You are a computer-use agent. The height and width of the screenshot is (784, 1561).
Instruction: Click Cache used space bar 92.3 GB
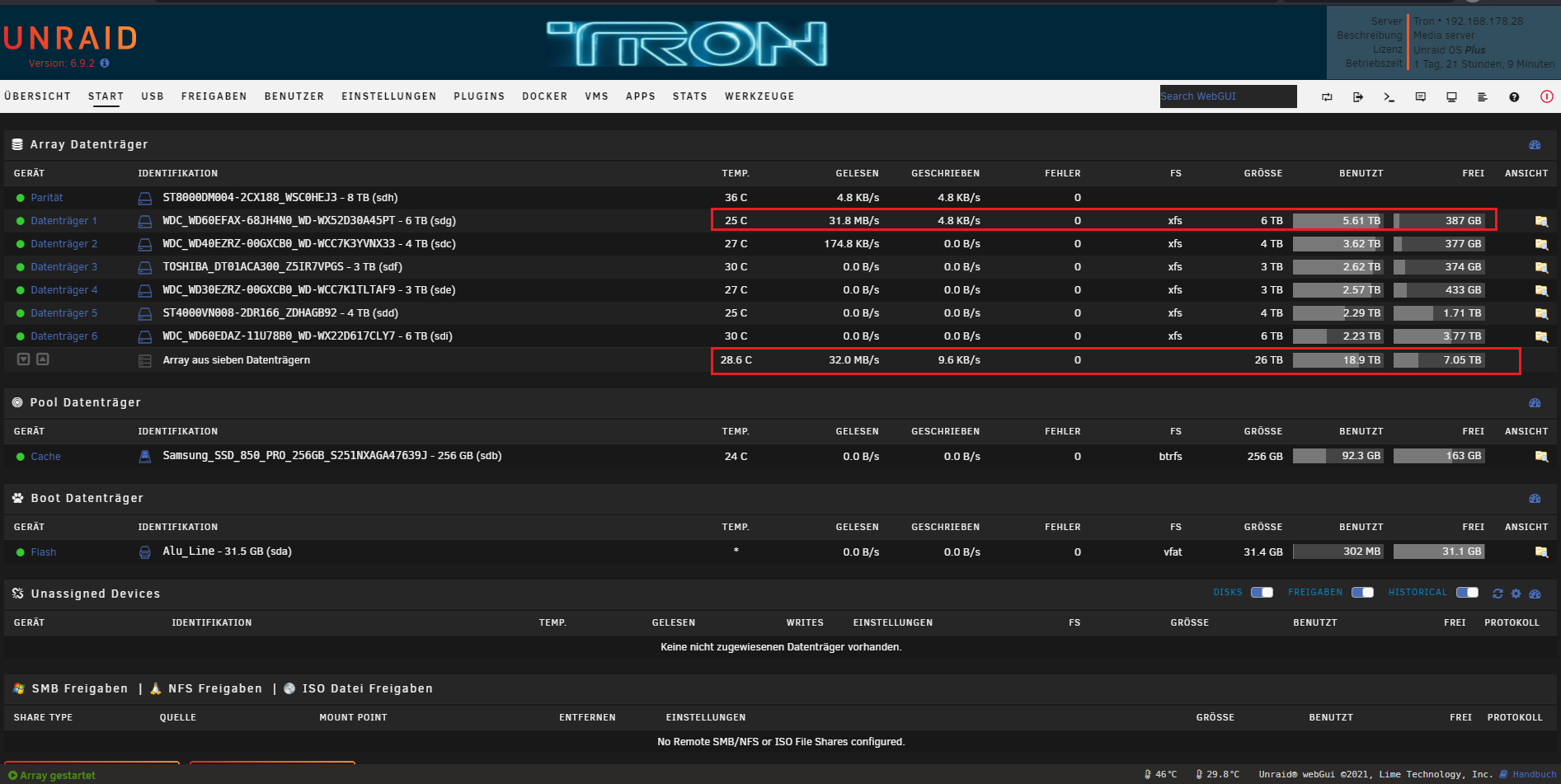(x=1338, y=456)
